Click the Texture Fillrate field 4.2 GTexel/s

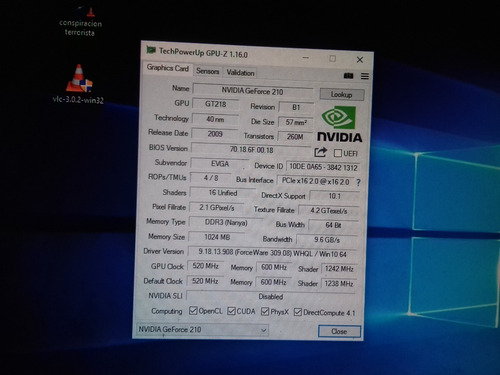point(329,211)
